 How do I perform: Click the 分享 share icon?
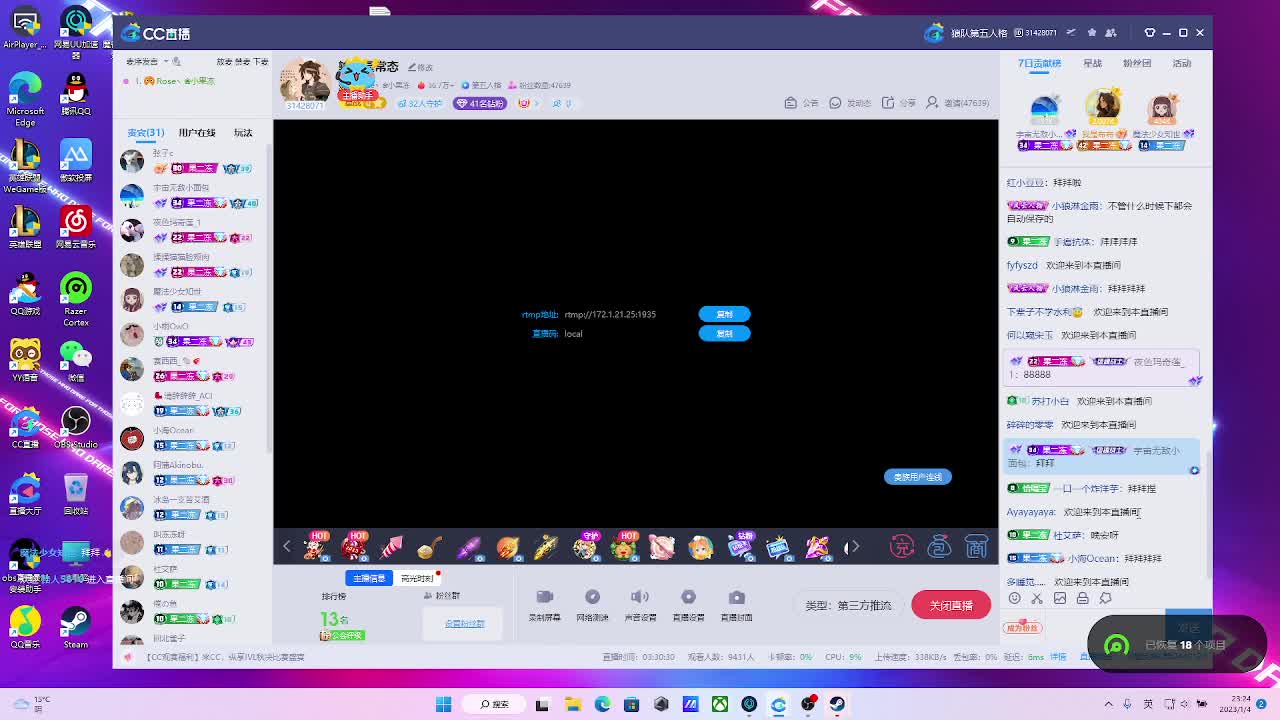(899, 103)
